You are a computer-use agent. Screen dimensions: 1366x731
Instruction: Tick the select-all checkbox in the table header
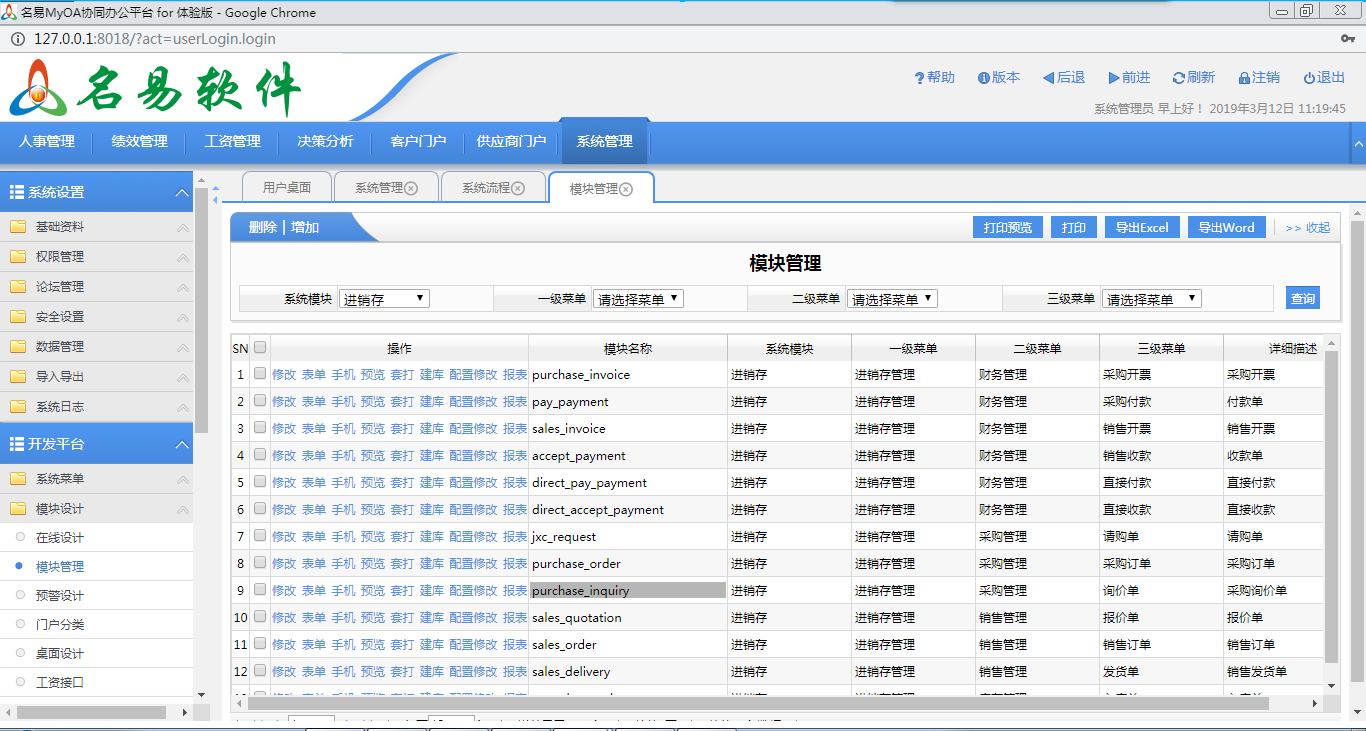pos(260,348)
